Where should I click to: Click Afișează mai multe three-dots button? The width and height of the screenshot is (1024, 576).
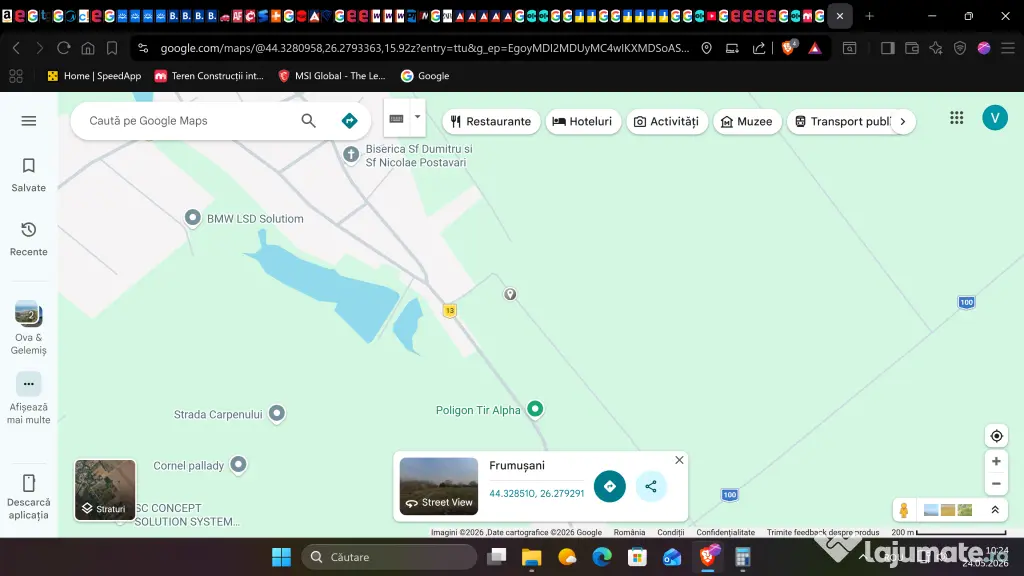tap(29, 384)
